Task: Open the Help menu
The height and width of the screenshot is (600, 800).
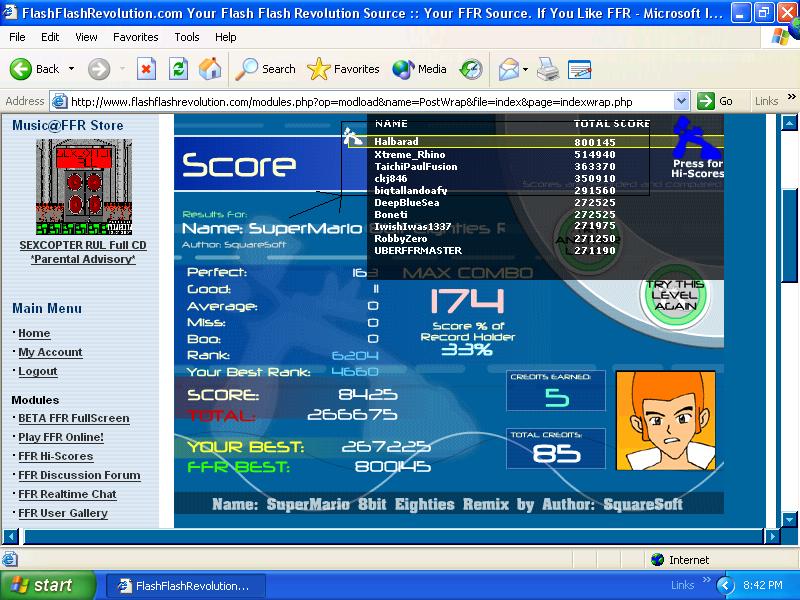Action: pyautogui.click(x=226, y=37)
